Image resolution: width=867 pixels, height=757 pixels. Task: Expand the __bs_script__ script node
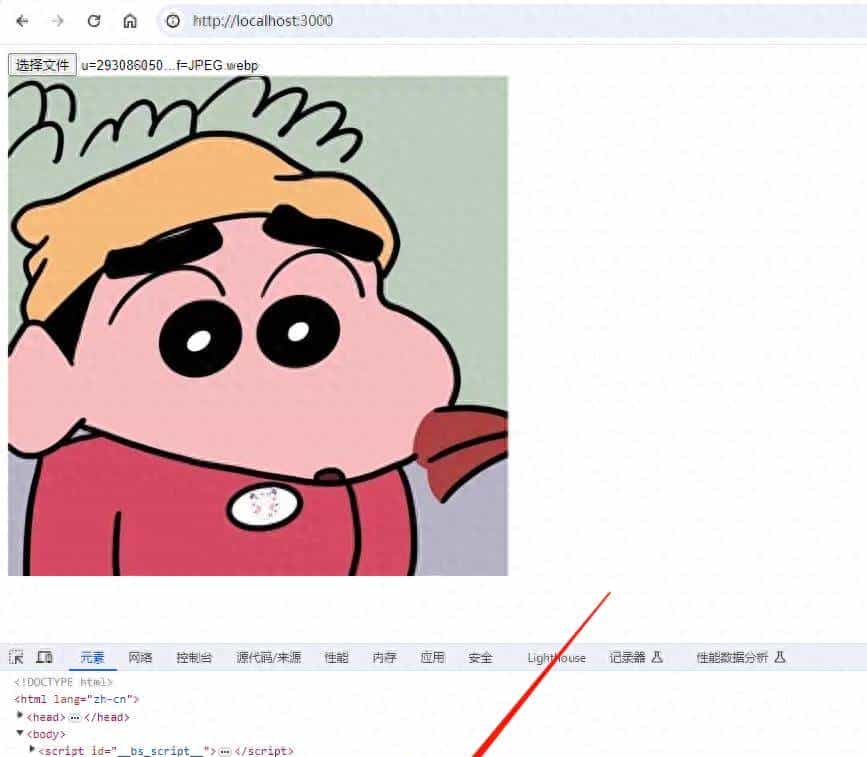[32, 750]
